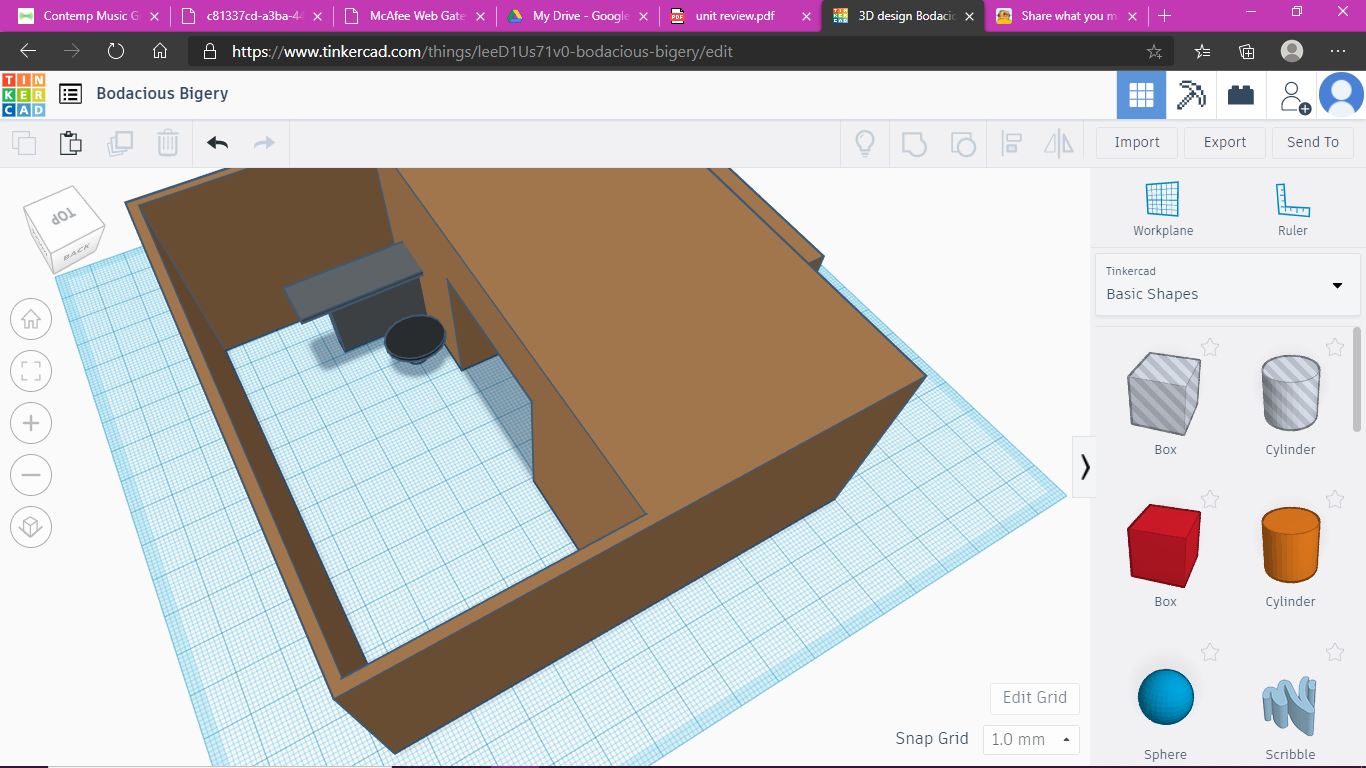The height and width of the screenshot is (768, 1366).
Task: Click the Ungroup shapes icon
Action: (962, 143)
